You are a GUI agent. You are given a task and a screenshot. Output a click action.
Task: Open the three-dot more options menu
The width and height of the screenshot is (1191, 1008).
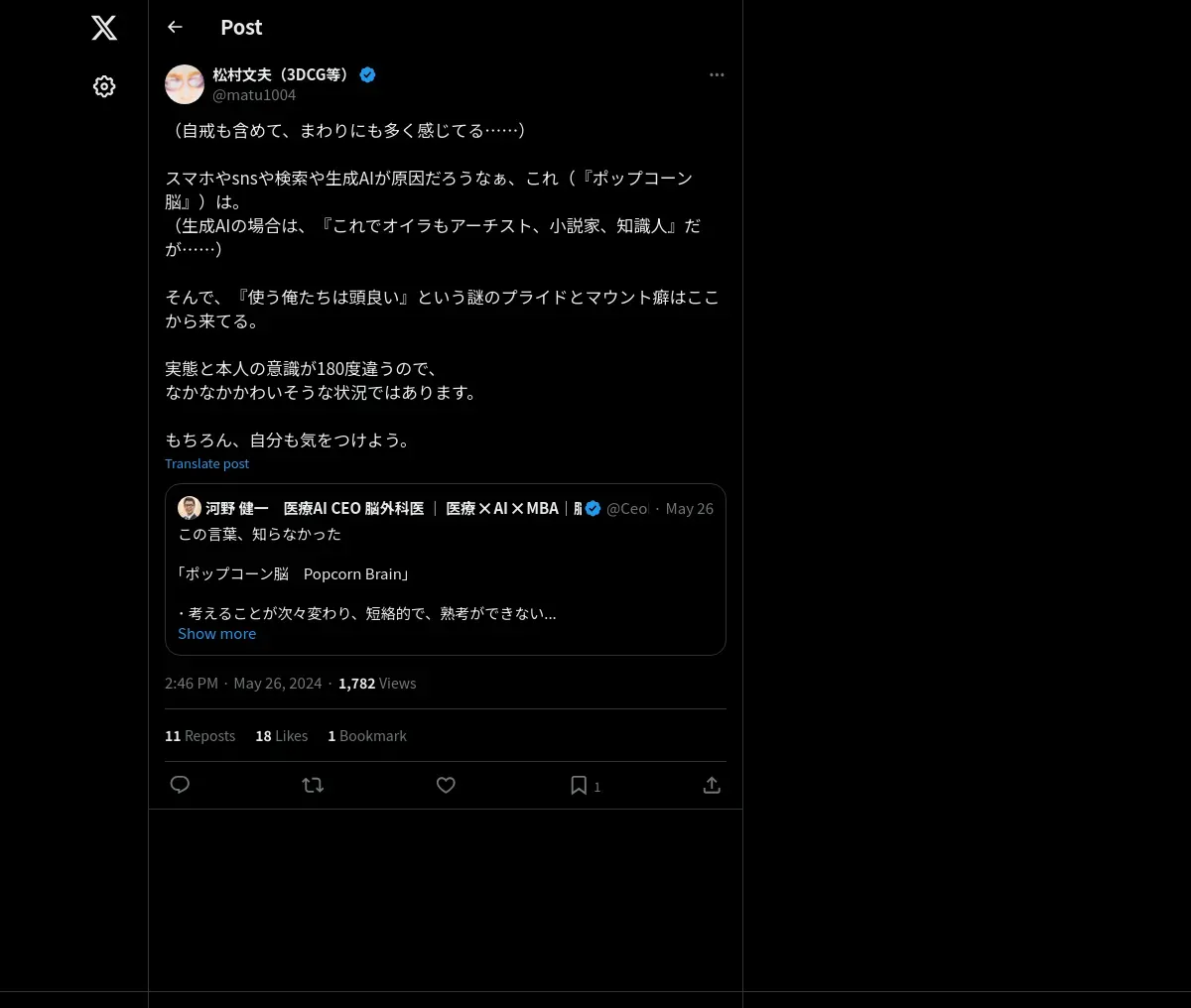click(x=717, y=74)
